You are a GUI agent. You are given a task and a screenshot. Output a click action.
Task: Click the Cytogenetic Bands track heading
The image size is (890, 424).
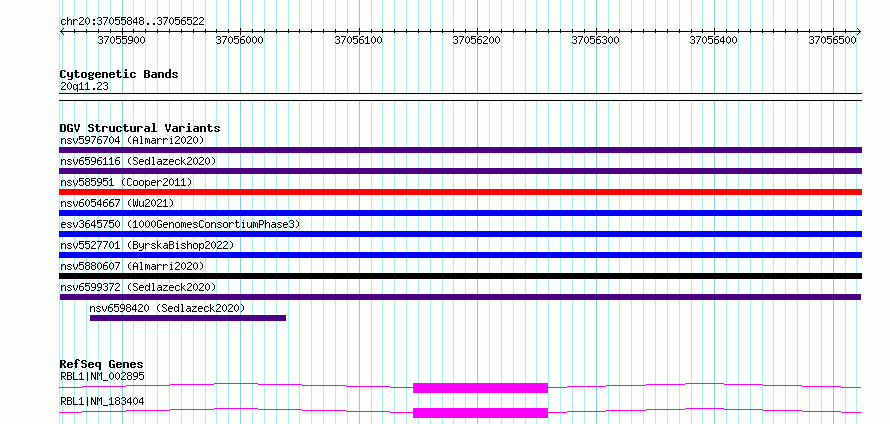[x=119, y=74]
